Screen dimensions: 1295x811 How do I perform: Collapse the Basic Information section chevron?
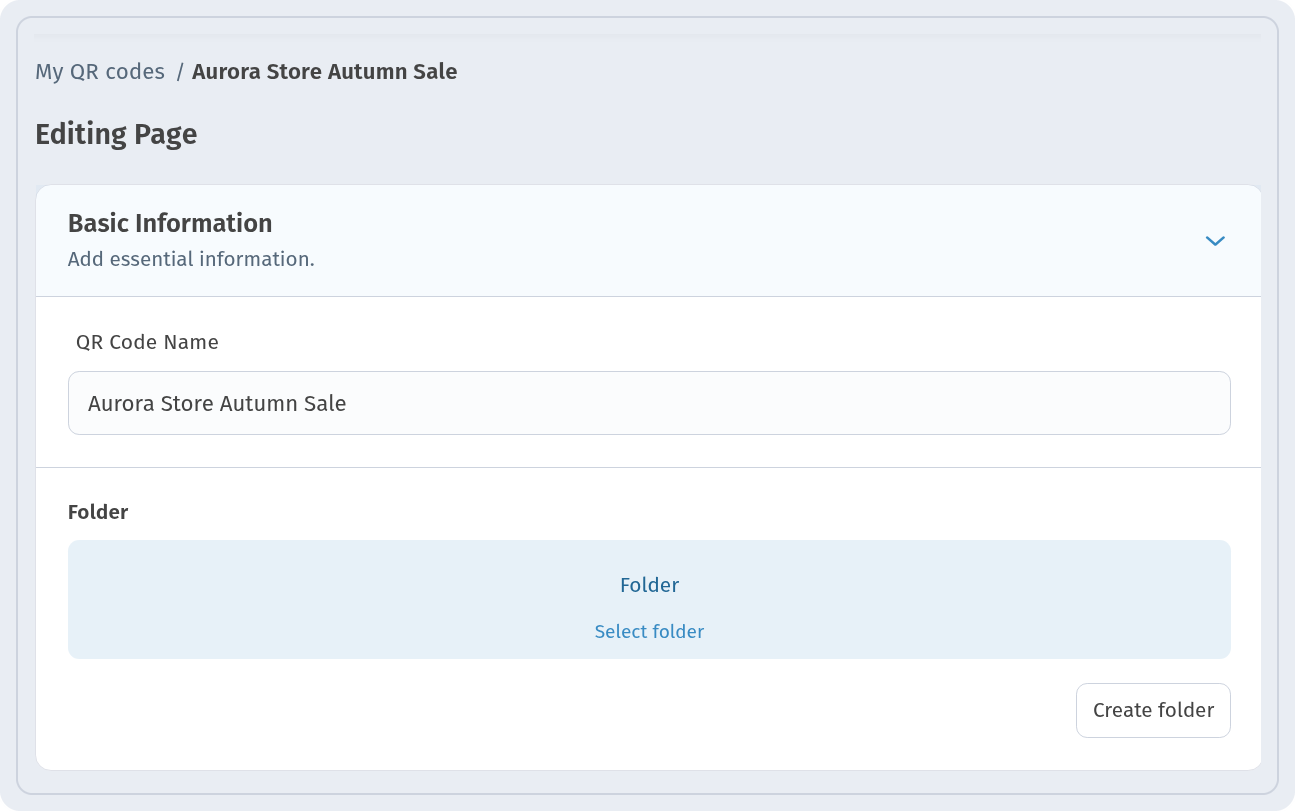(x=1215, y=241)
